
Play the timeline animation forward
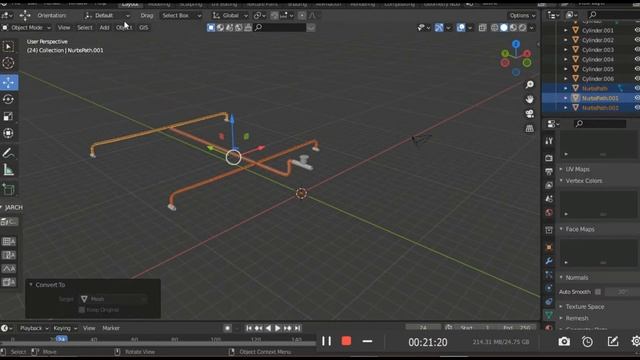click(x=278, y=328)
